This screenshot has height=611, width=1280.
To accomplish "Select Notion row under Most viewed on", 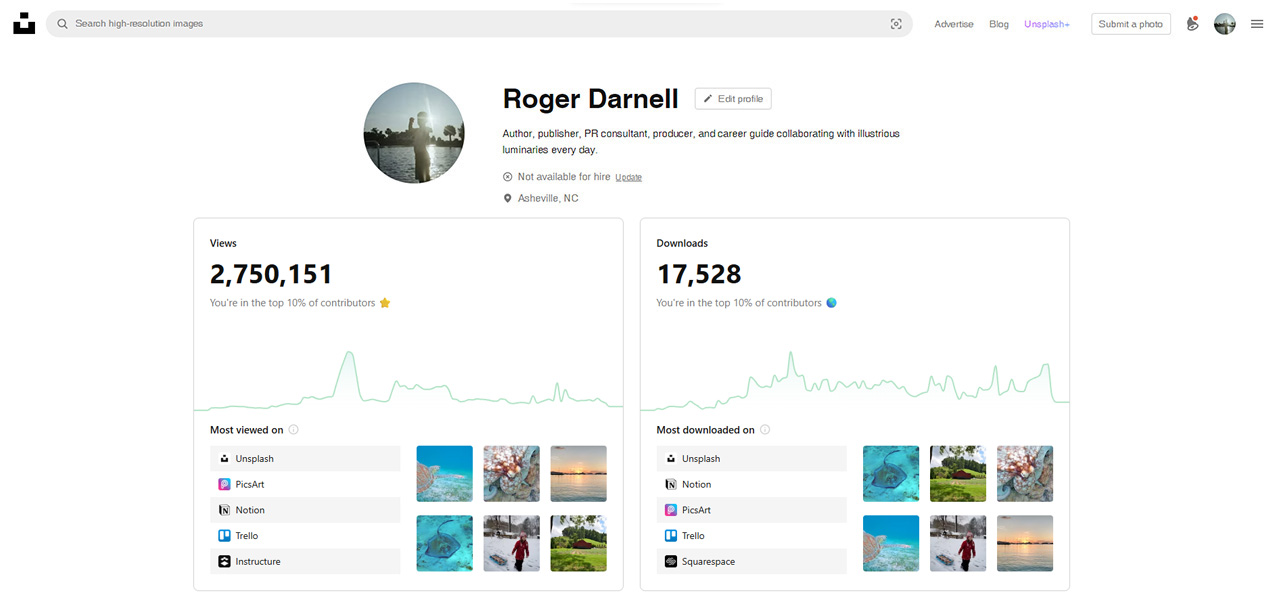I will click(305, 510).
